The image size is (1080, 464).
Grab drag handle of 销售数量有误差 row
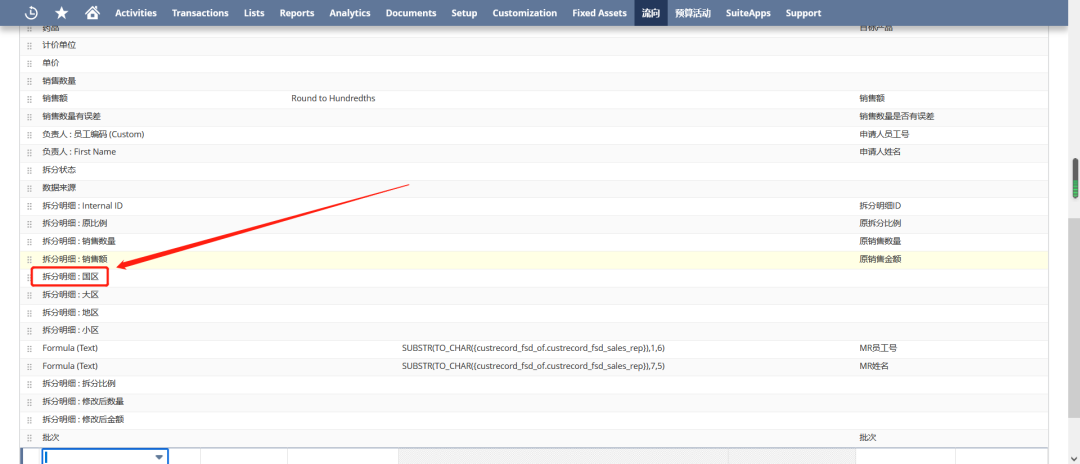[x=30, y=117]
